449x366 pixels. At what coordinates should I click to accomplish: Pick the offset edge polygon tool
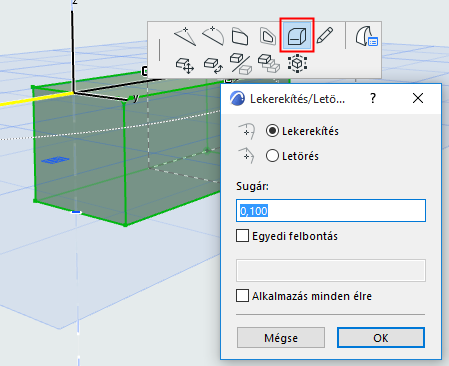tap(240, 36)
